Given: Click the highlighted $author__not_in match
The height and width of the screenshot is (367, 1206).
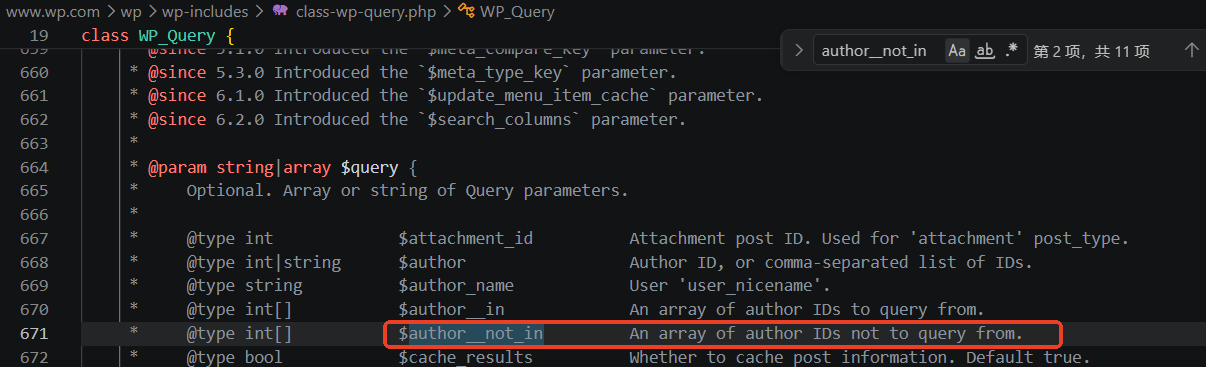Looking at the screenshot, I should [470, 334].
